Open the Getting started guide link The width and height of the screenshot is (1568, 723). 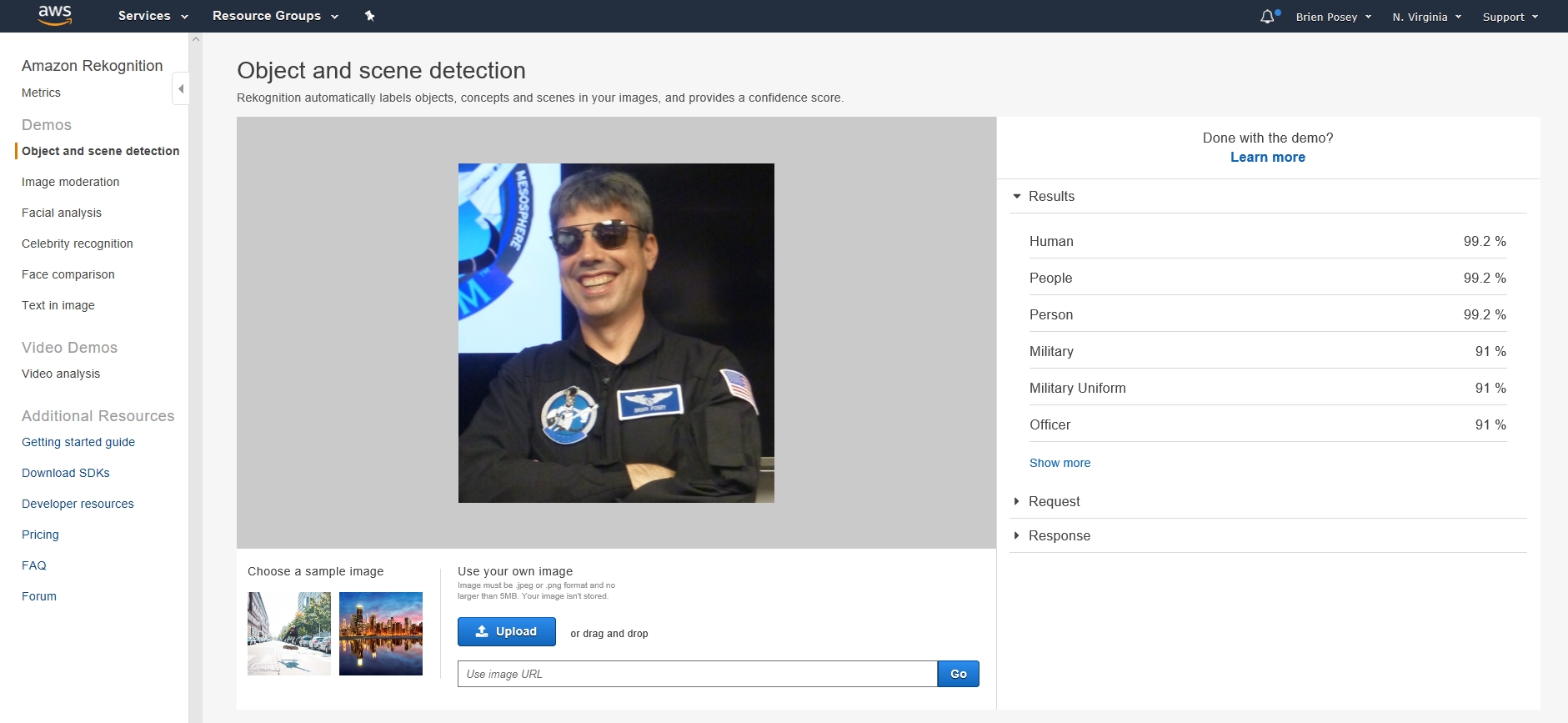point(78,442)
